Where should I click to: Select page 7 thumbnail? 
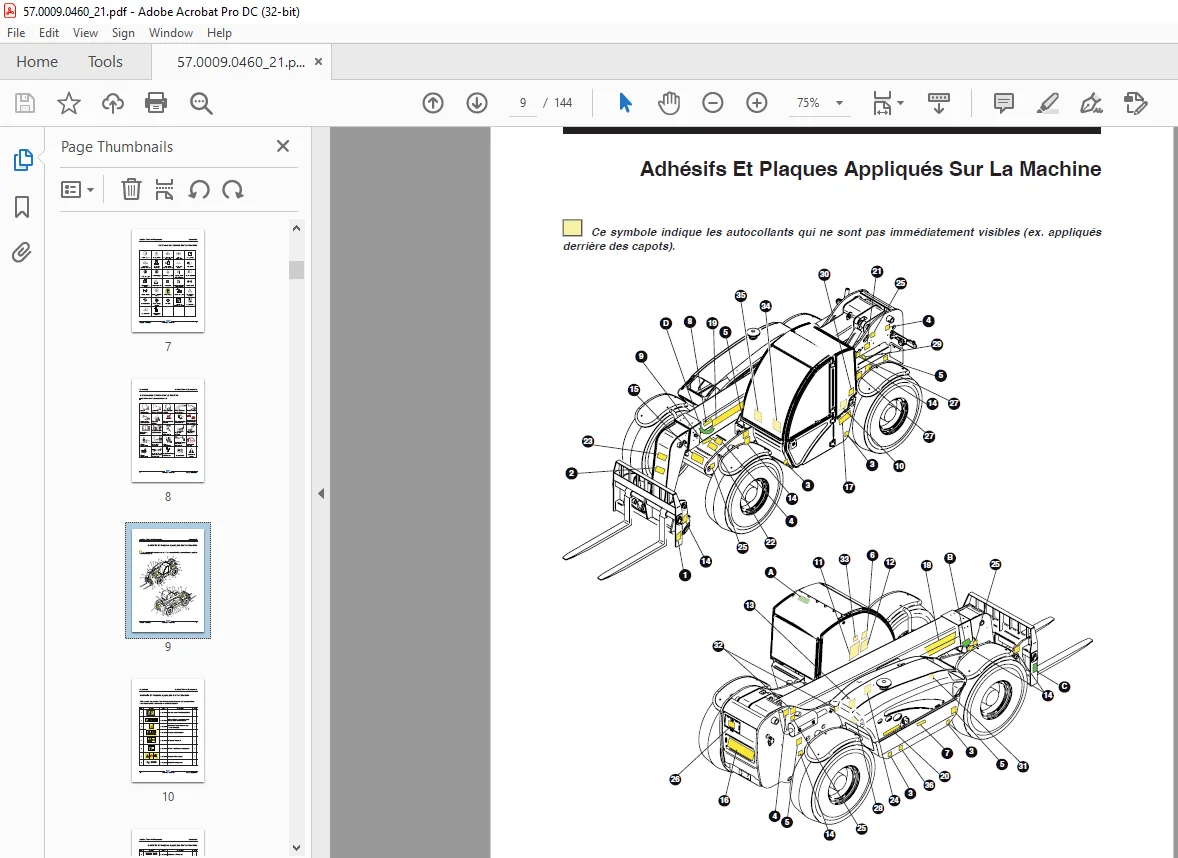point(168,281)
